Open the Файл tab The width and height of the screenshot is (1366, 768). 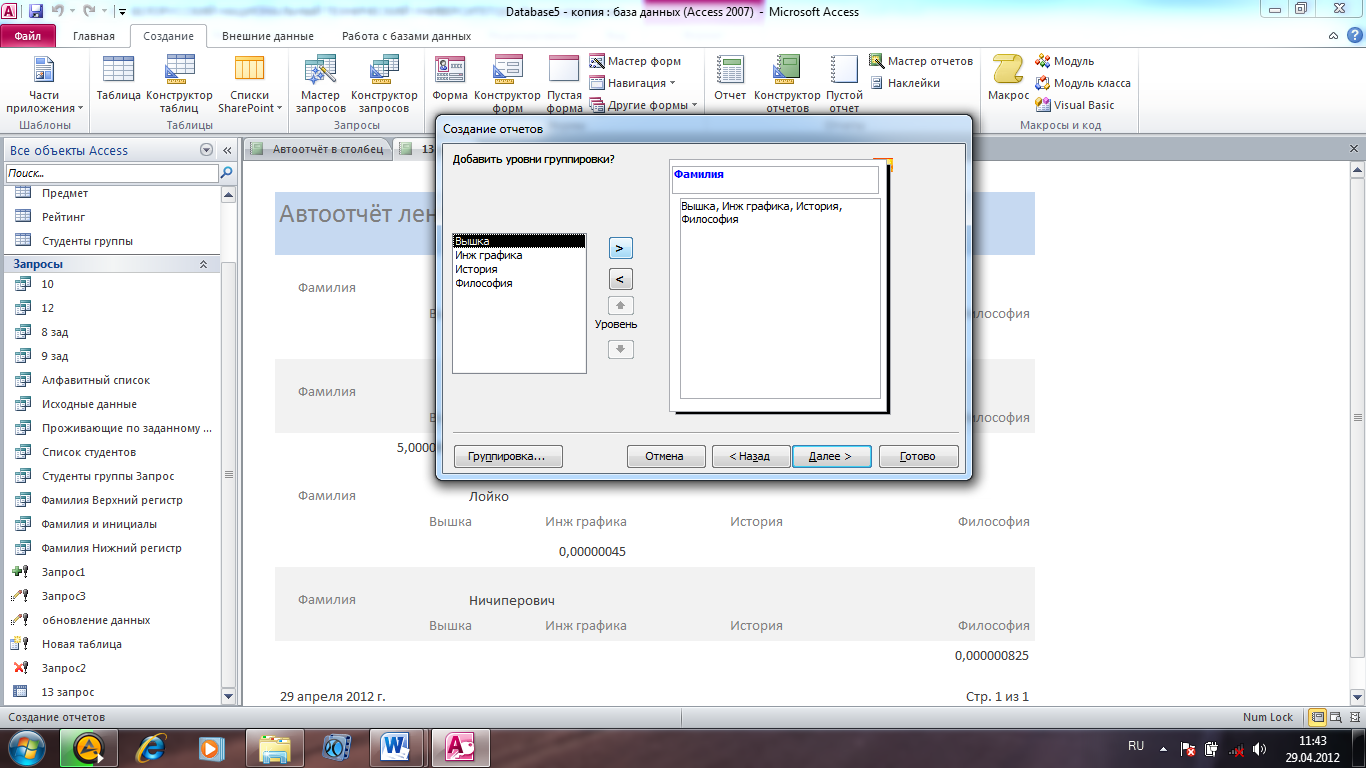point(28,36)
